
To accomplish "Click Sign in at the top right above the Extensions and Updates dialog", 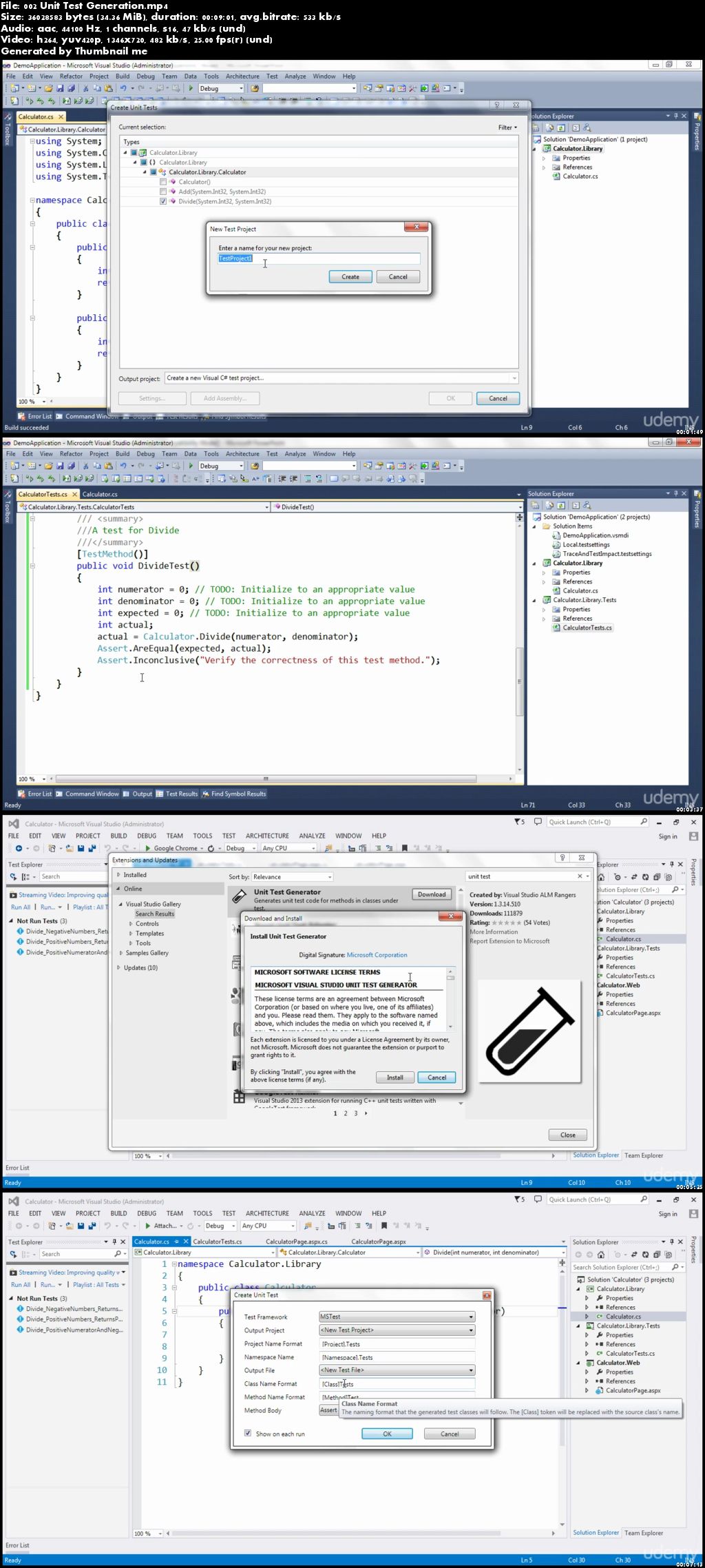I will [x=668, y=836].
